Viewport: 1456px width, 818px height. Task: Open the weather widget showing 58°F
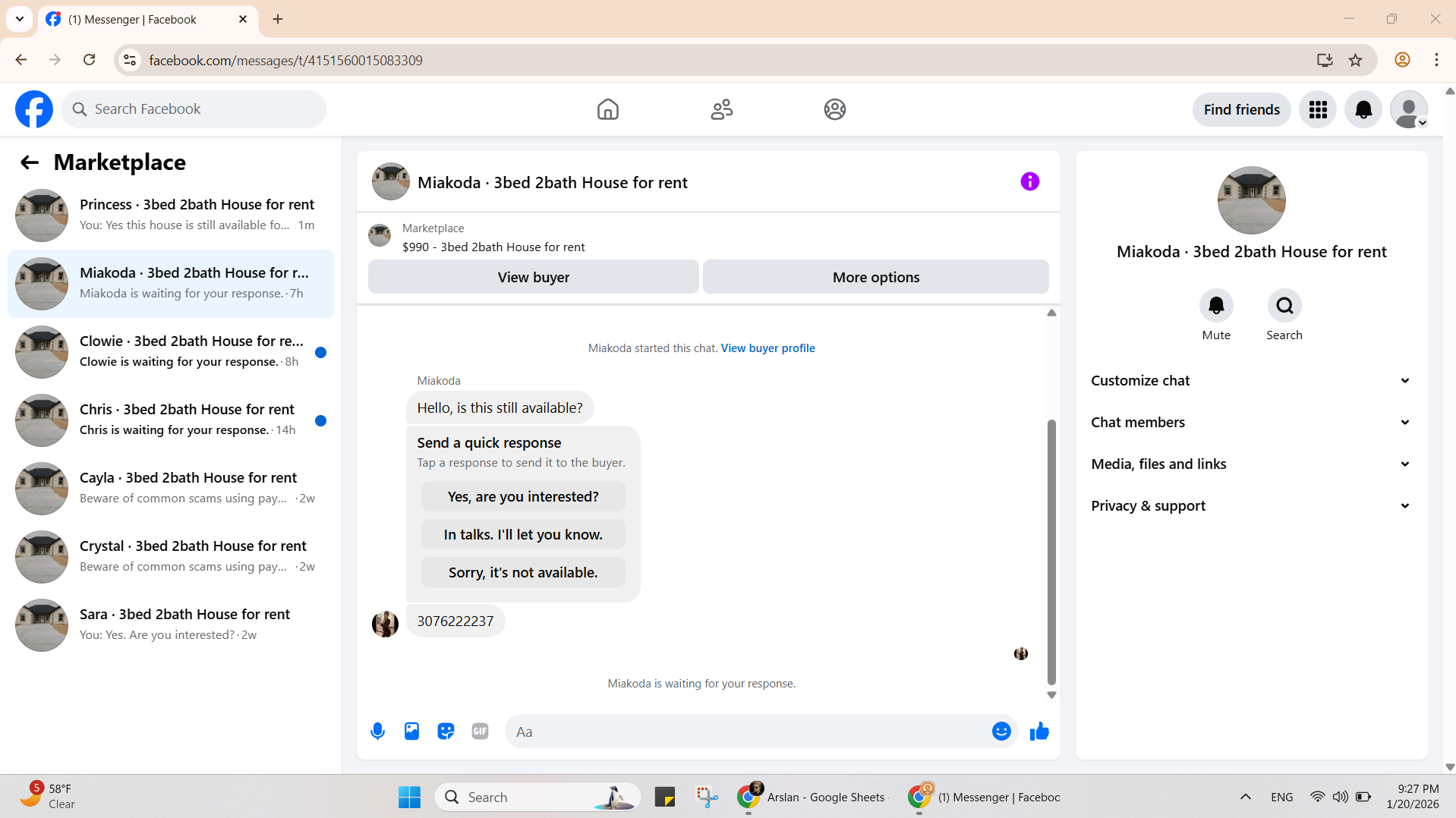click(x=47, y=797)
